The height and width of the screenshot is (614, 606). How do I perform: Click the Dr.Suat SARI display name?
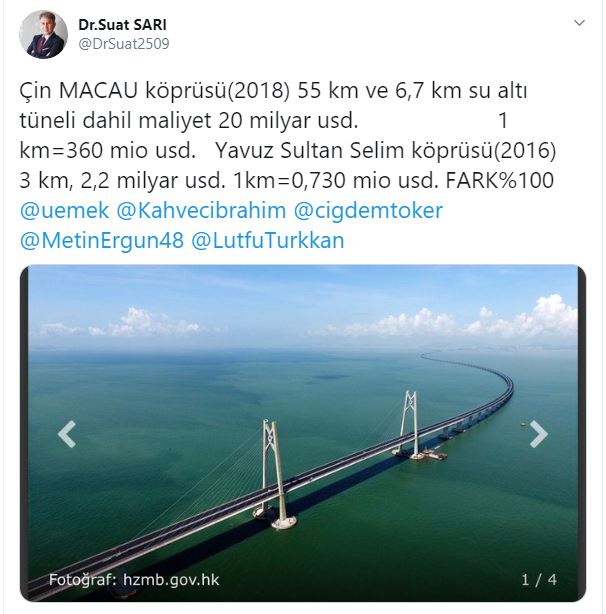(x=123, y=25)
